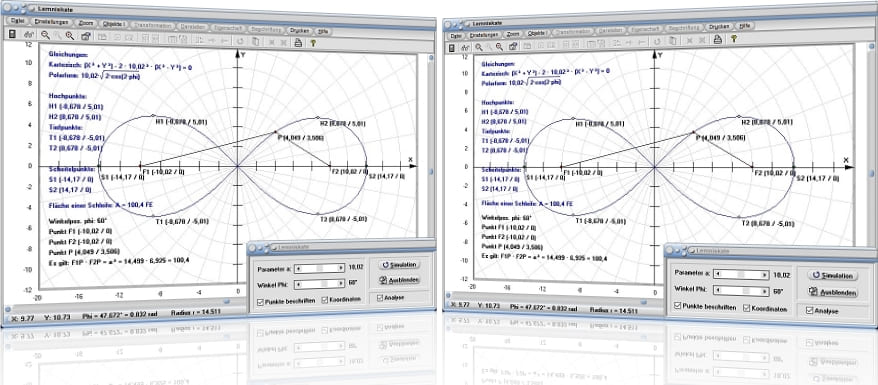Toggle 'Analyse' checkbox in right dialog
Viewport: 878px width, 385px height.
[x=809, y=311]
